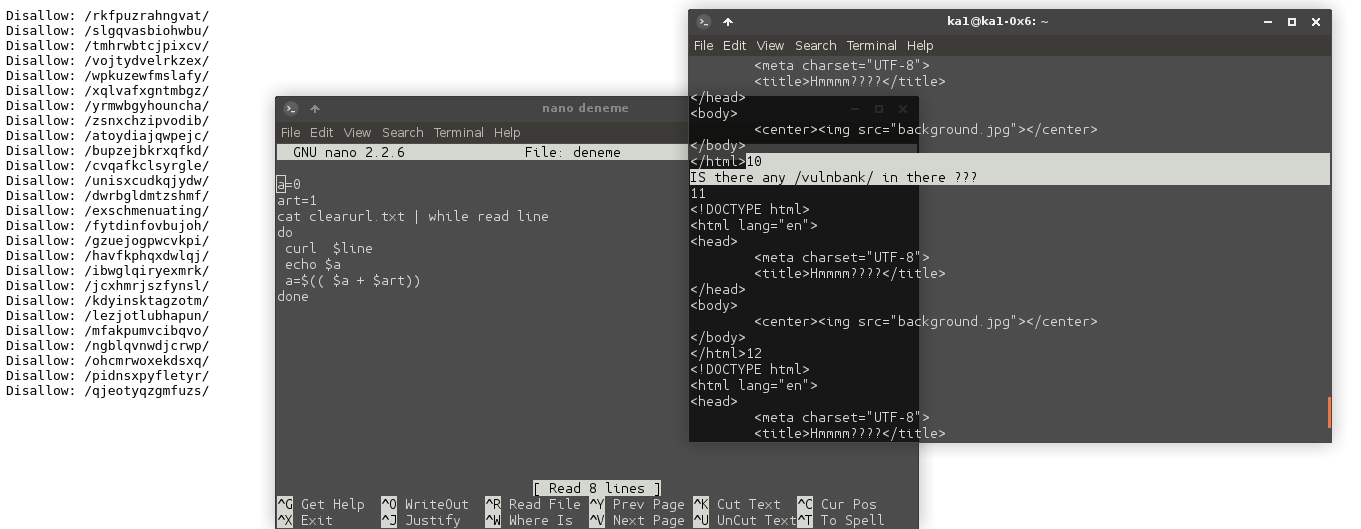Open the Help menu in the nano deneme window

pyautogui.click(x=507, y=132)
